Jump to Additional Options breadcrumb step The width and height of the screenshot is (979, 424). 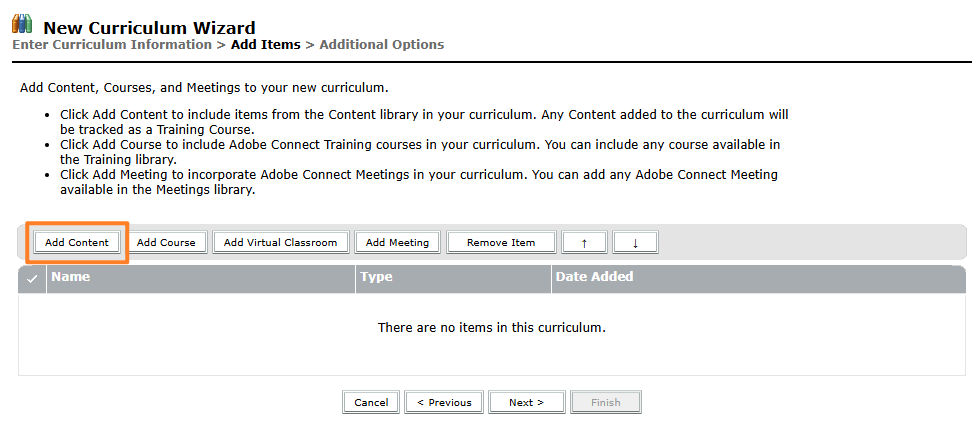click(x=382, y=45)
